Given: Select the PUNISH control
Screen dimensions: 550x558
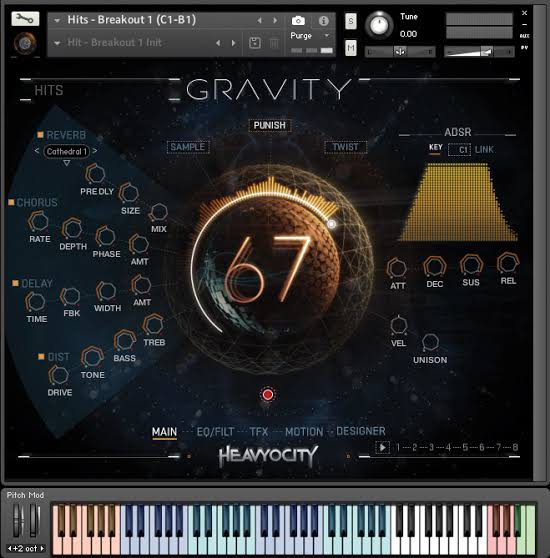Looking at the screenshot, I should click(x=270, y=125).
